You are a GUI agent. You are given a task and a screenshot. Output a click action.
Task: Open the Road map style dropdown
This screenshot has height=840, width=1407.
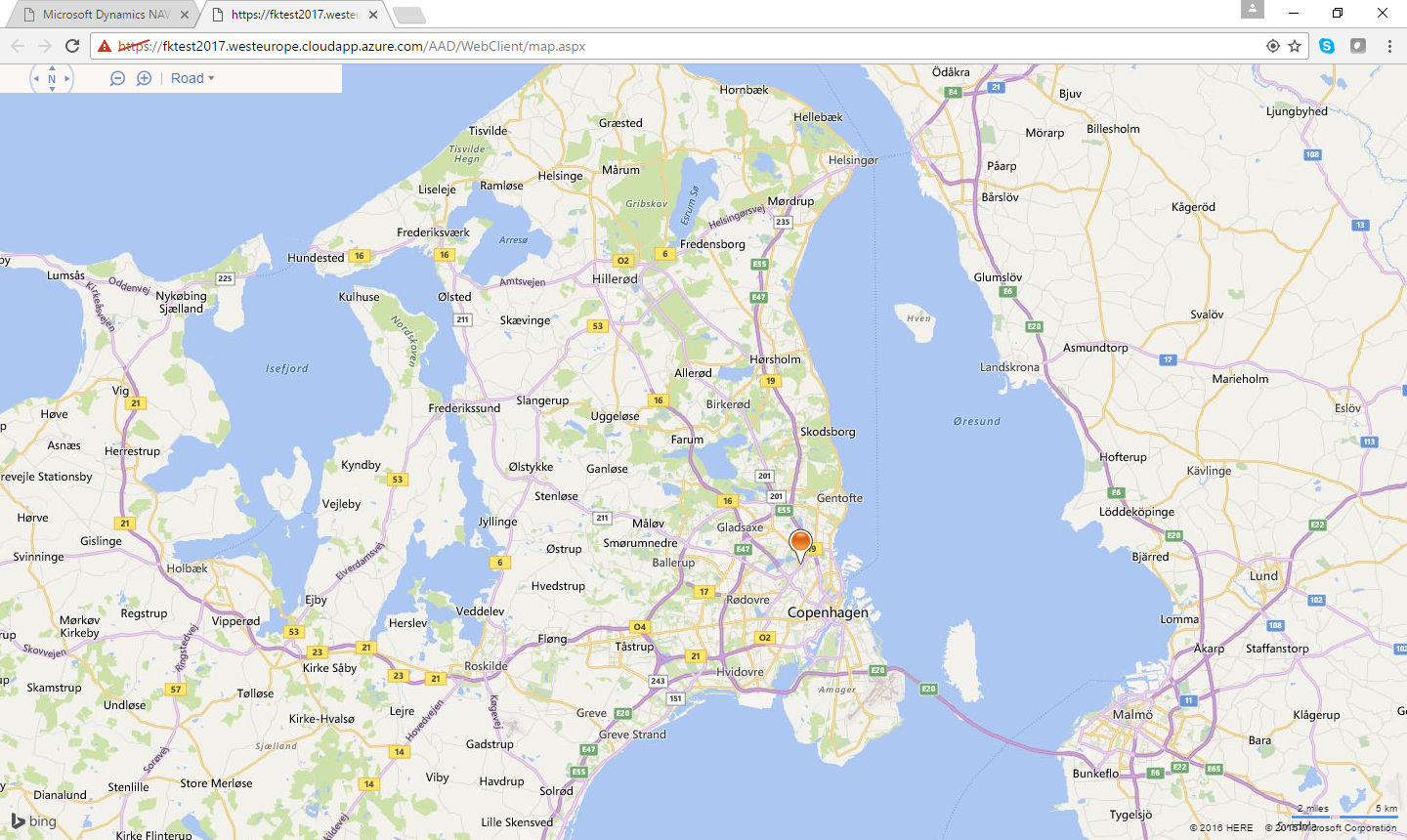coord(192,78)
